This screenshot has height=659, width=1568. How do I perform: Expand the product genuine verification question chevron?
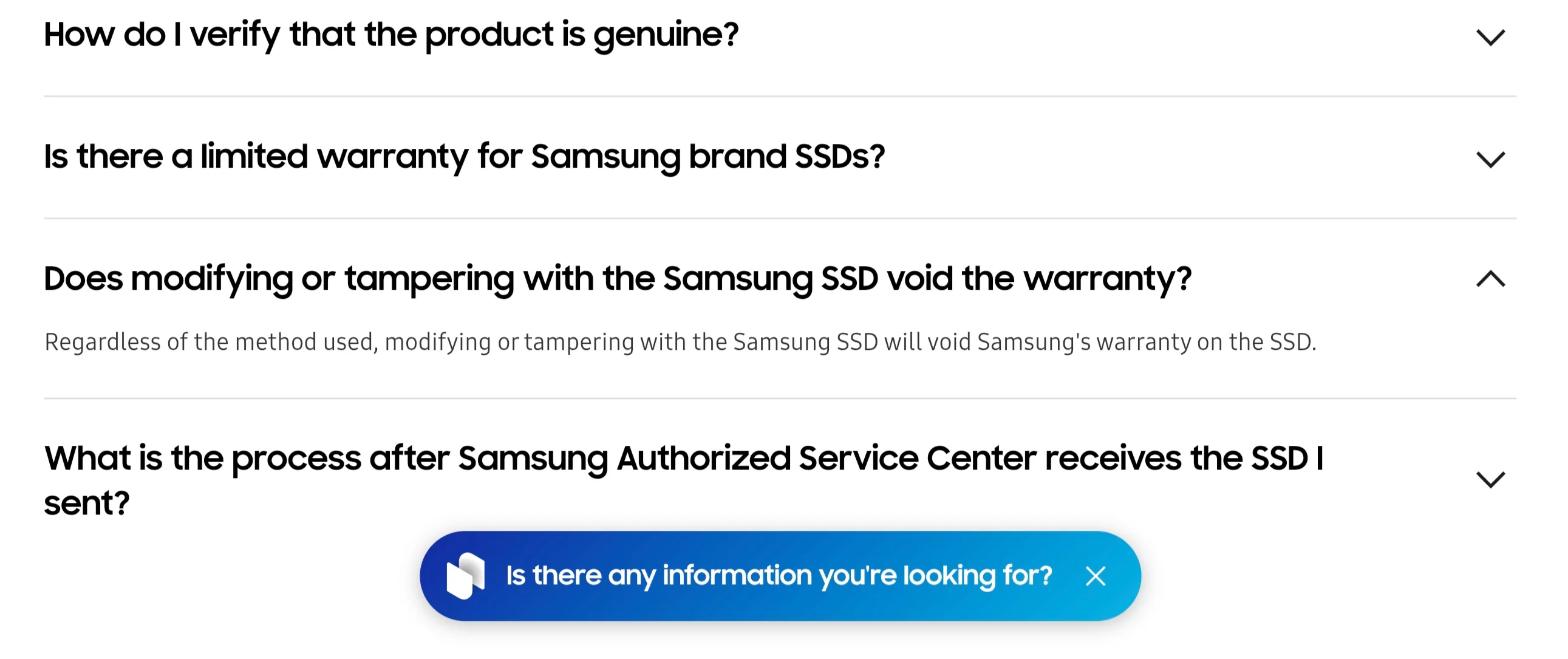[1490, 37]
